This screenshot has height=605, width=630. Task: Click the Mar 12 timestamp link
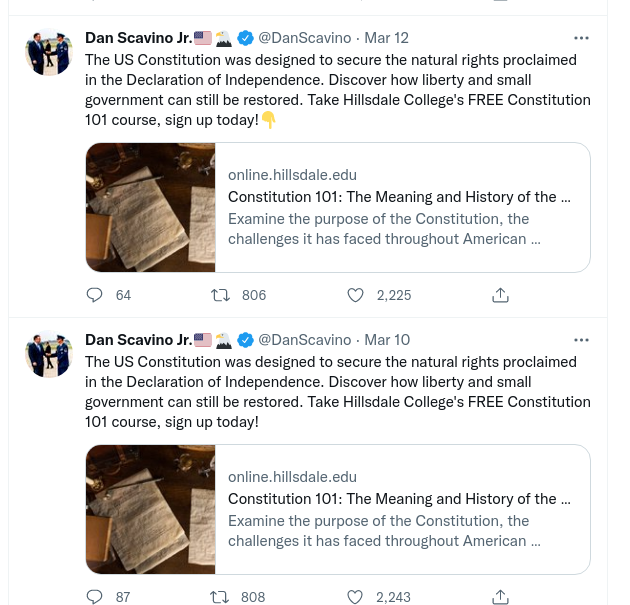[386, 38]
